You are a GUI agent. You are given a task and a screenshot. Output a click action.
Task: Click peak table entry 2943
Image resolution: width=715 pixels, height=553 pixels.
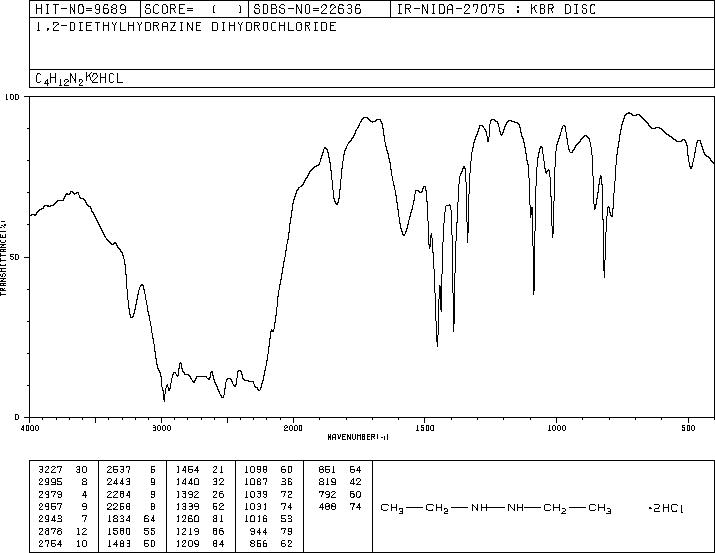pyautogui.click(x=50, y=519)
